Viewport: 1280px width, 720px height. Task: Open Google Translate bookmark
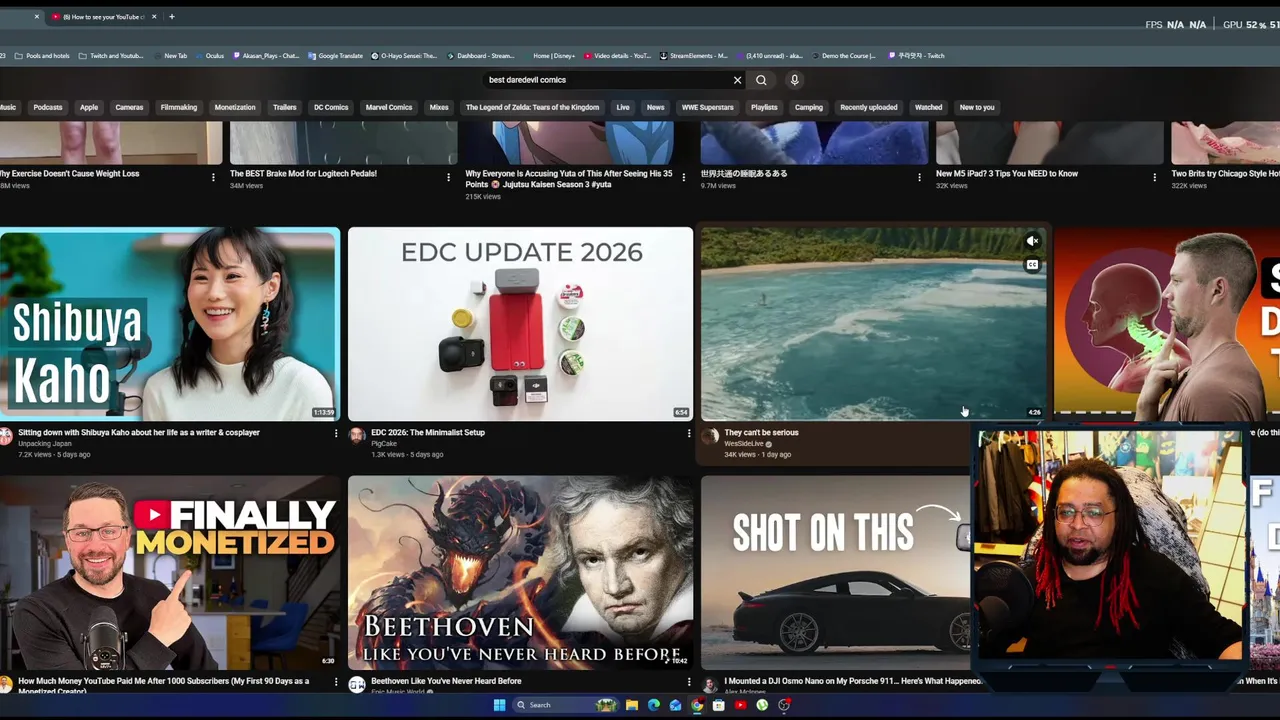pyautogui.click(x=336, y=56)
